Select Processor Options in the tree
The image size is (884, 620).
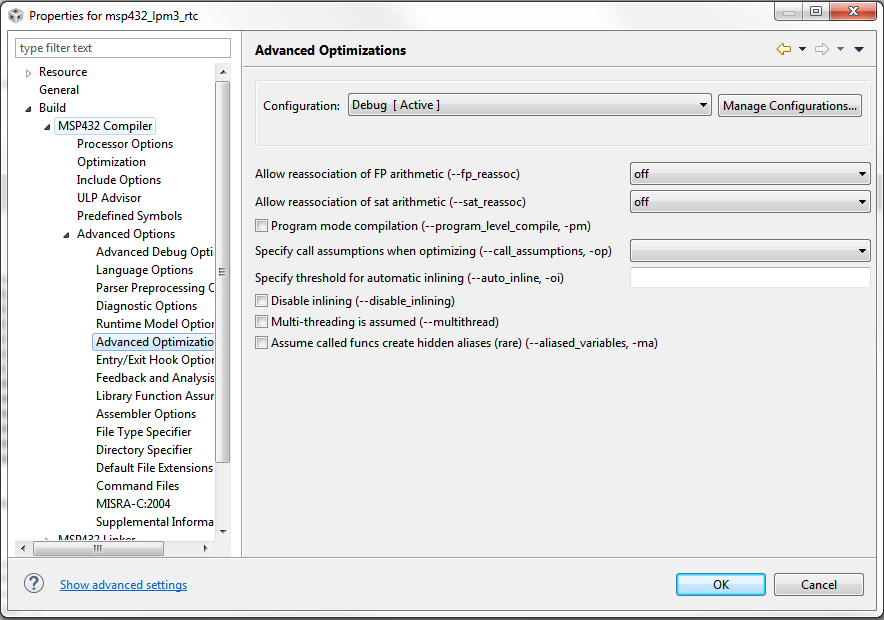pos(125,144)
